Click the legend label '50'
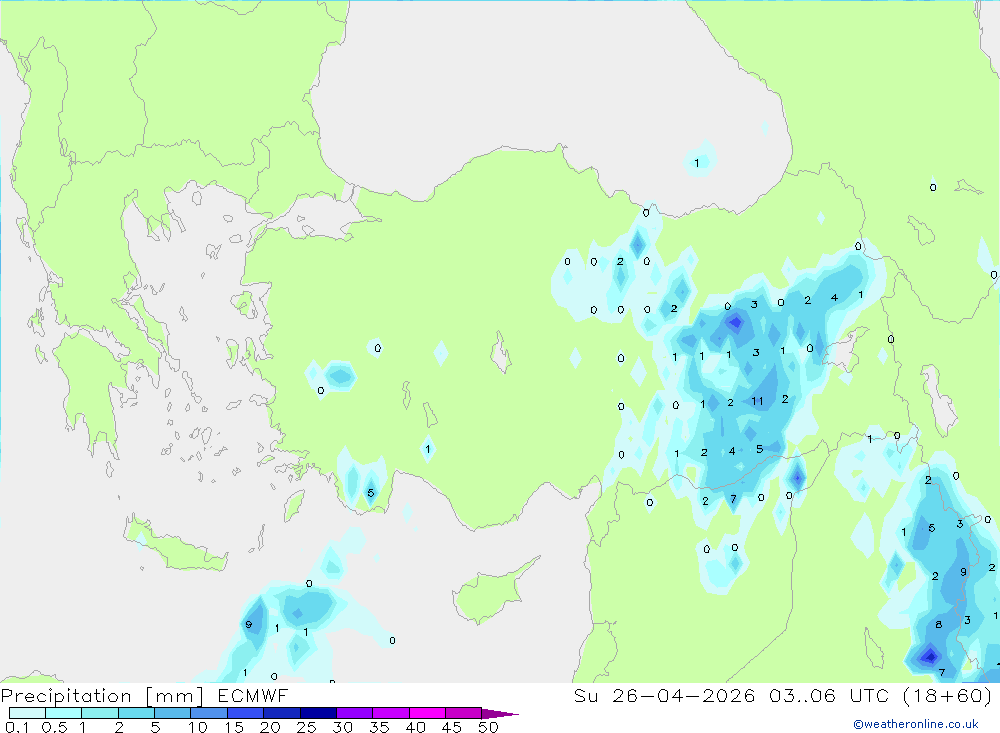The width and height of the screenshot is (1000, 733). [488, 727]
